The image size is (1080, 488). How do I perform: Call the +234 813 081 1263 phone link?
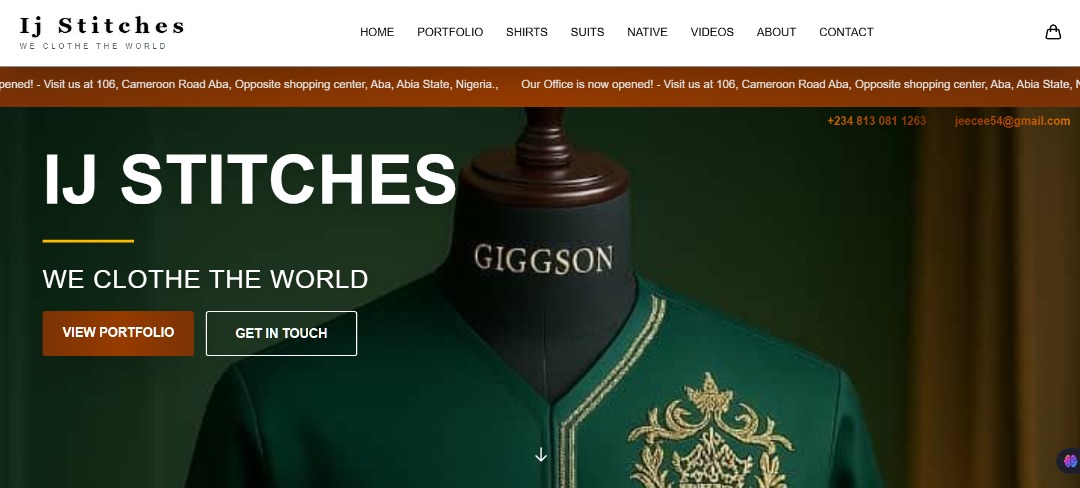(x=876, y=121)
